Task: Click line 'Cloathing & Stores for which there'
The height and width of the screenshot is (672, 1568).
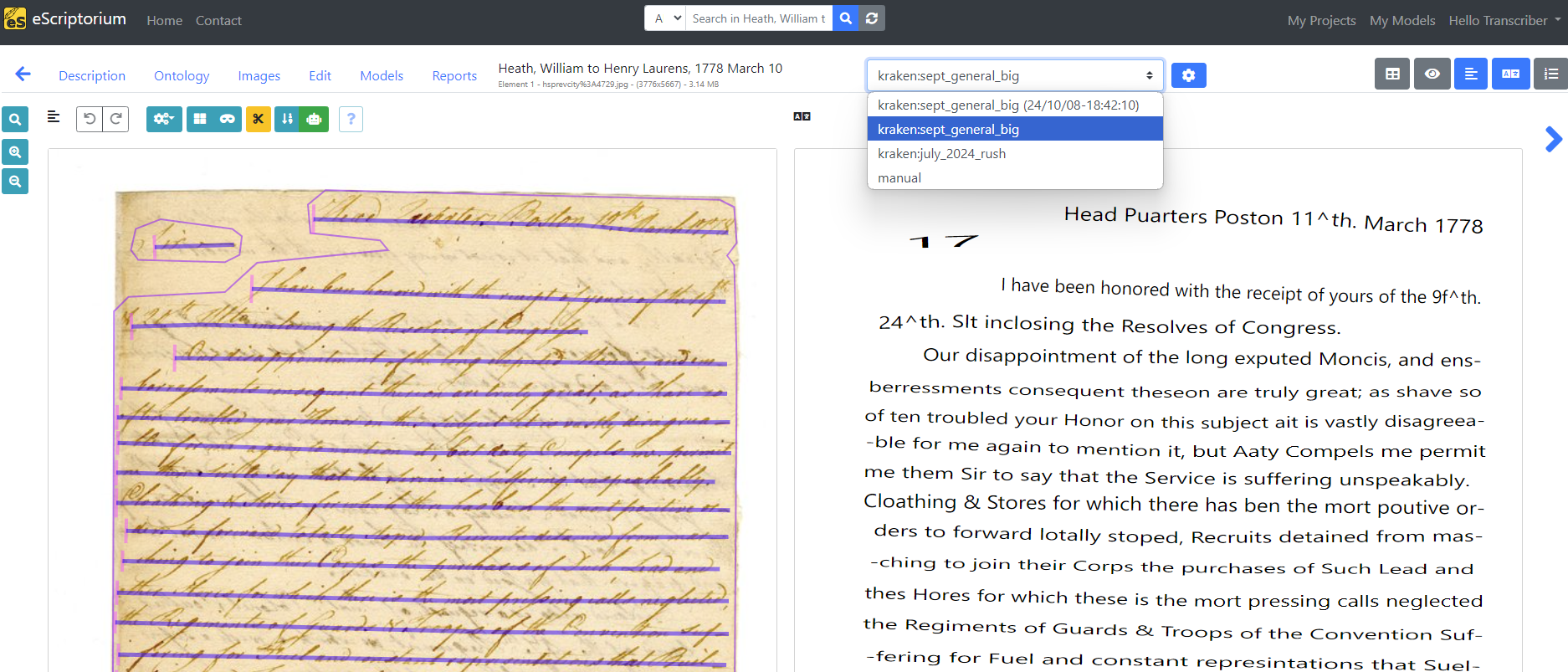Action: (x=1174, y=504)
